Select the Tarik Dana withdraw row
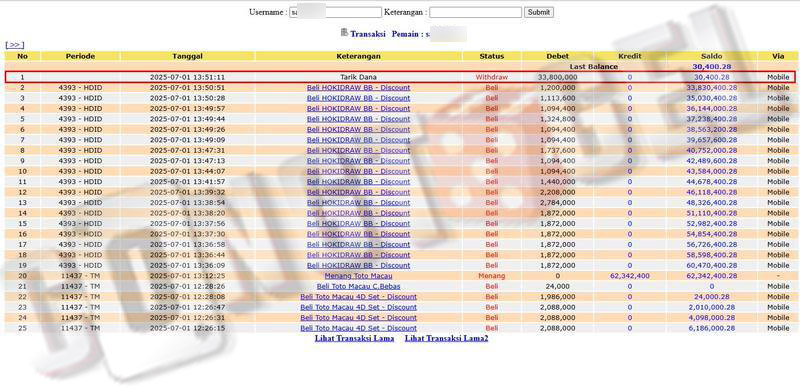 pyautogui.click(x=400, y=77)
